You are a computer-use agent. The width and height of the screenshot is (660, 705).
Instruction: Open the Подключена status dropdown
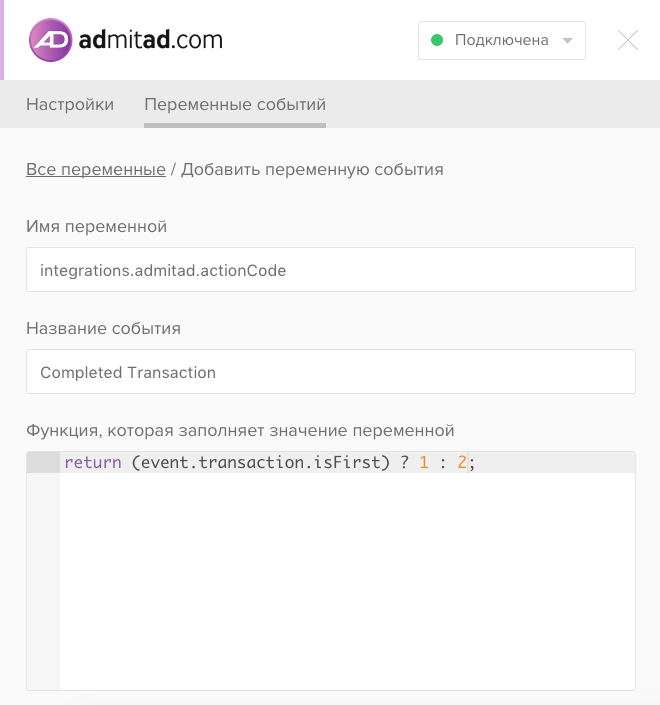tap(502, 40)
